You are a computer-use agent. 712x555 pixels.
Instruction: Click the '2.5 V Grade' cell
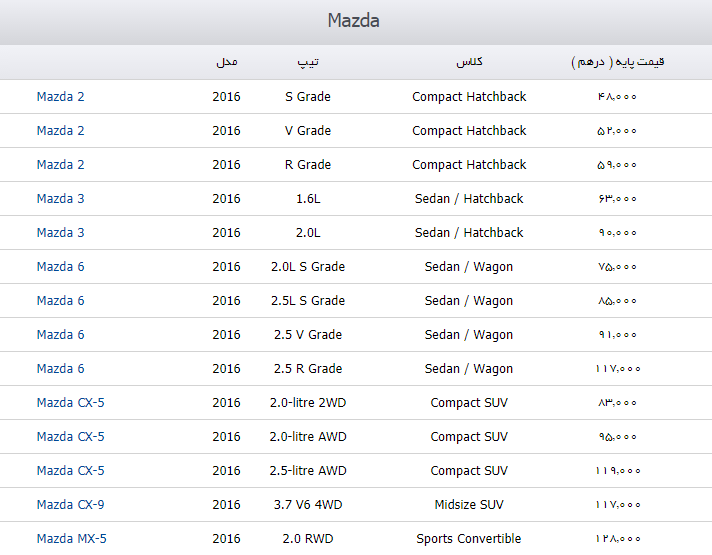click(x=308, y=335)
